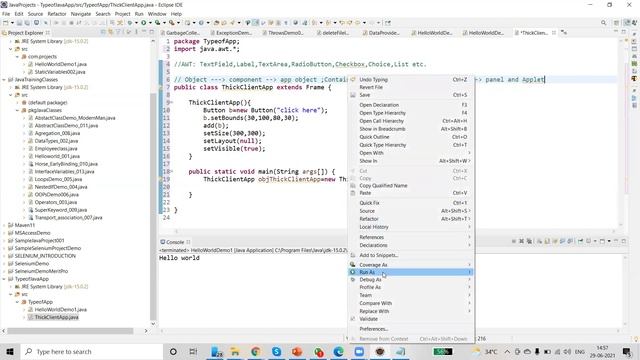This screenshot has height=360, width=640.
Task: Collapse the pkgJavaClasses package node
Action: (18, 110)
